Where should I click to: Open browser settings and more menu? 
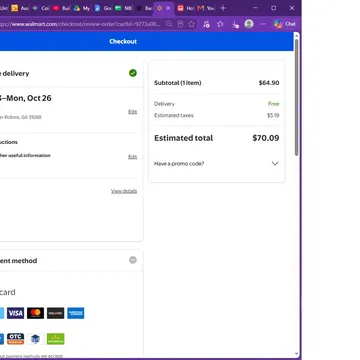click(263, 24)
